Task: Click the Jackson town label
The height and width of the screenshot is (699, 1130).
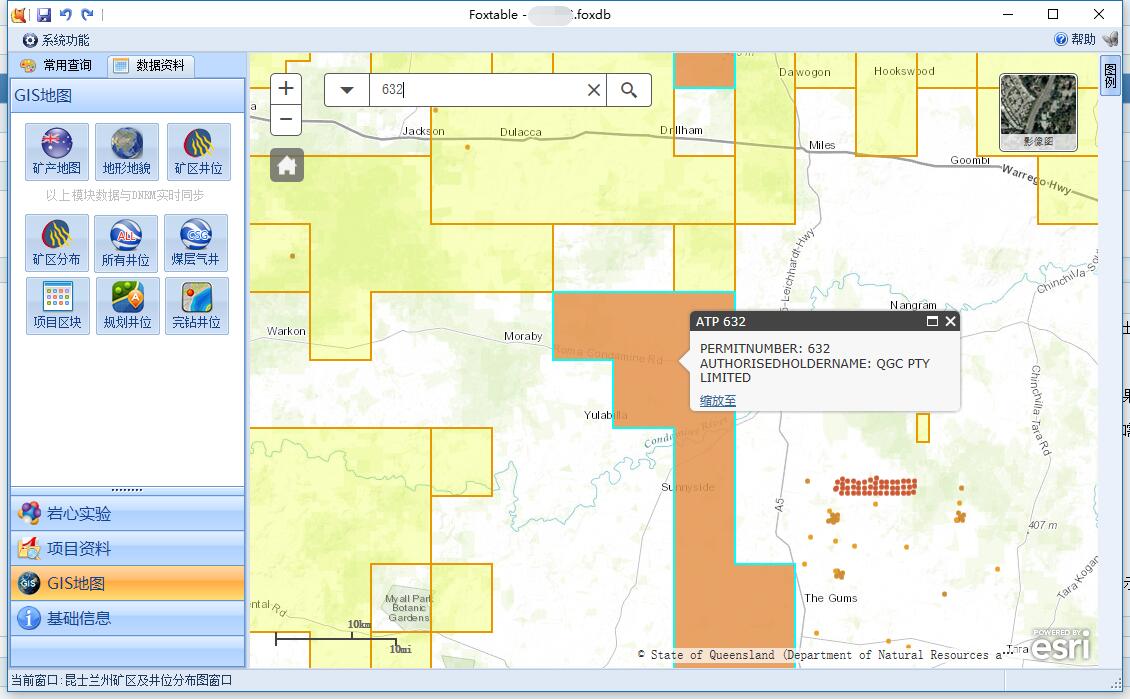Action: click(x=423, y=131)
